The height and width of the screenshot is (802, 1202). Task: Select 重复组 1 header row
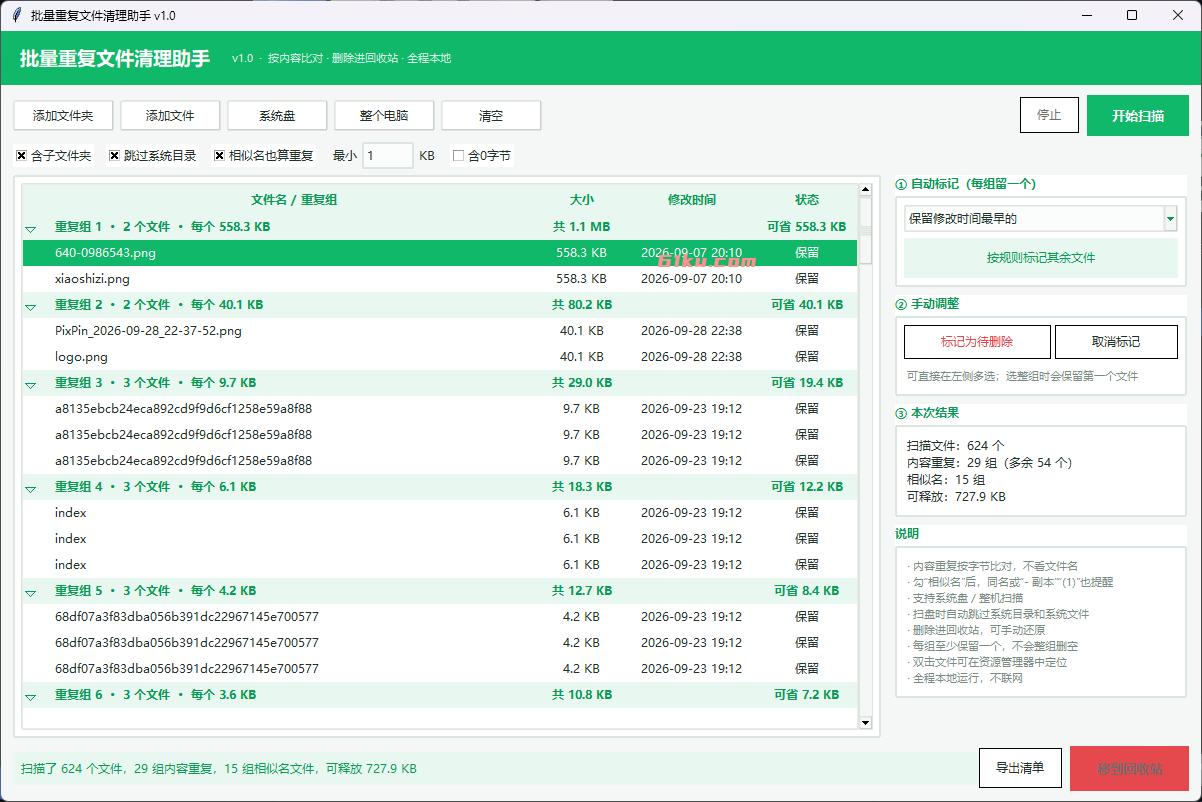coord(440,227)
